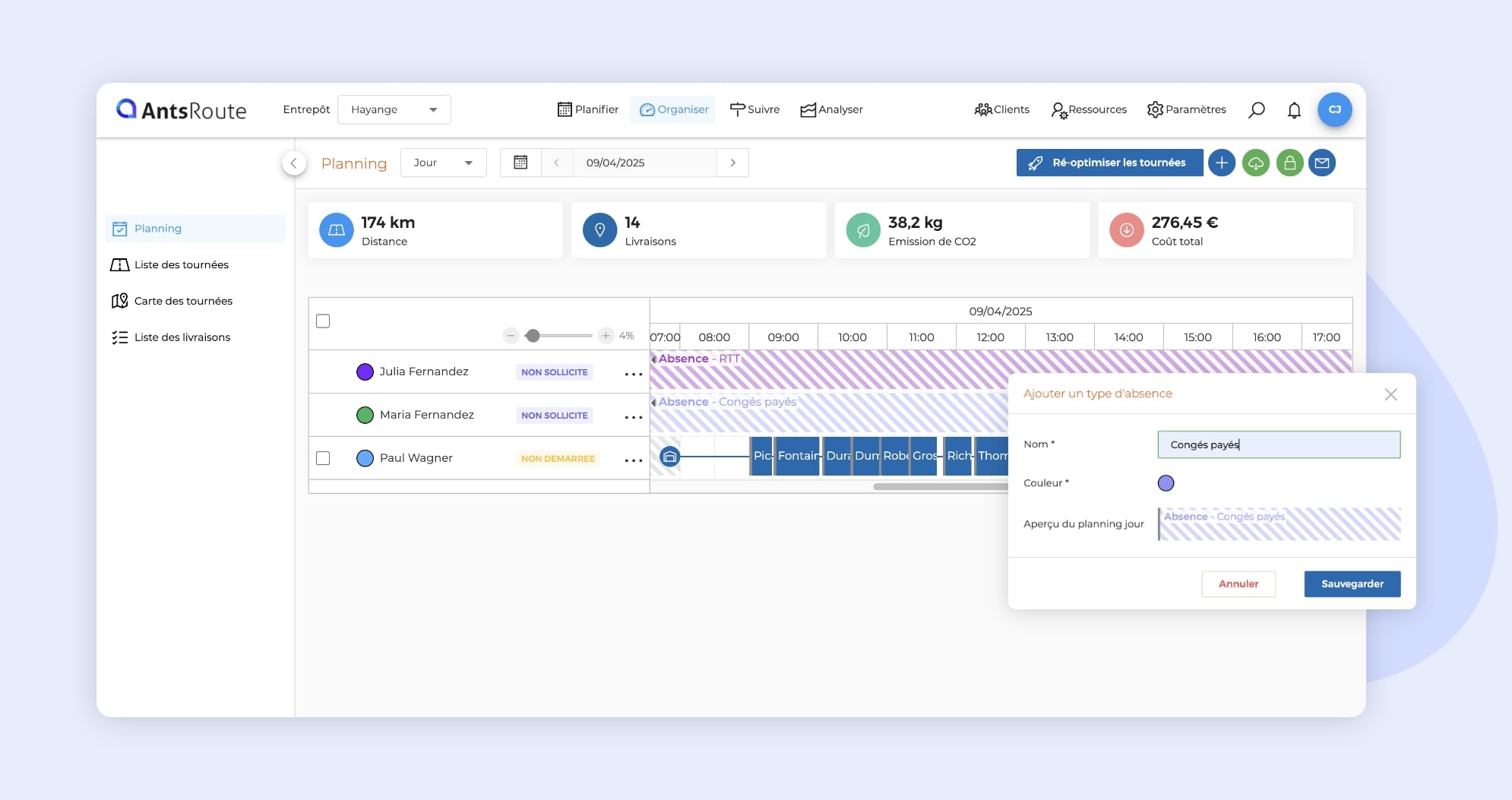1512x800 pixels.
Task: Click the Nom input field
Action: (1278, 444)
